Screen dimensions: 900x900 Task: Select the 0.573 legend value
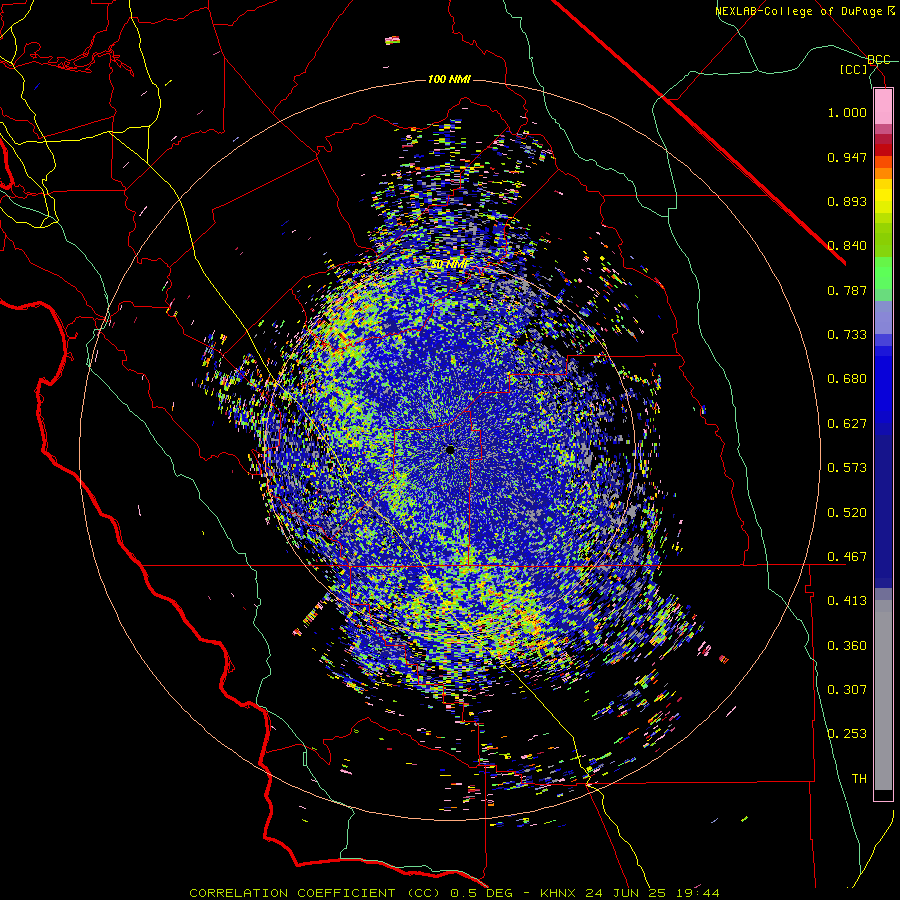coord(847,468)
